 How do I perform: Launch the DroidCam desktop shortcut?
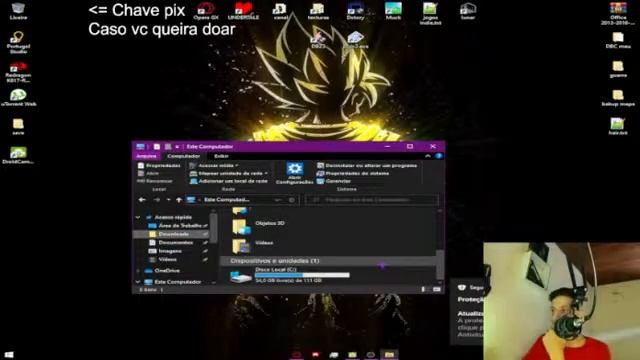(x=18, y=155)
